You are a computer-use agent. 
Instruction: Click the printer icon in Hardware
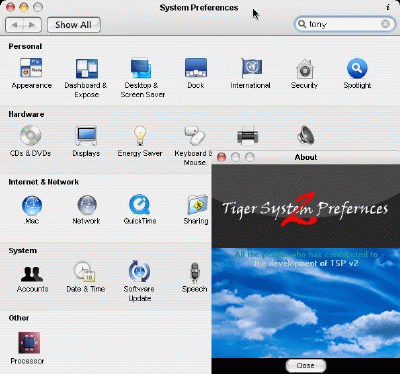point(247,136)
